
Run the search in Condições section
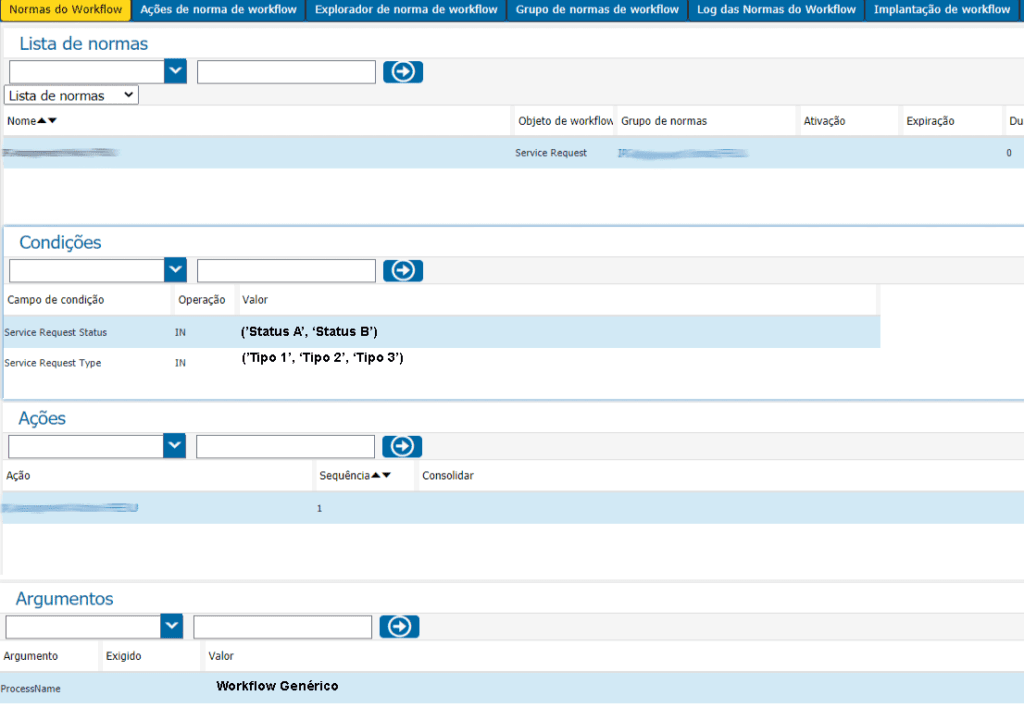pos(403,270)
